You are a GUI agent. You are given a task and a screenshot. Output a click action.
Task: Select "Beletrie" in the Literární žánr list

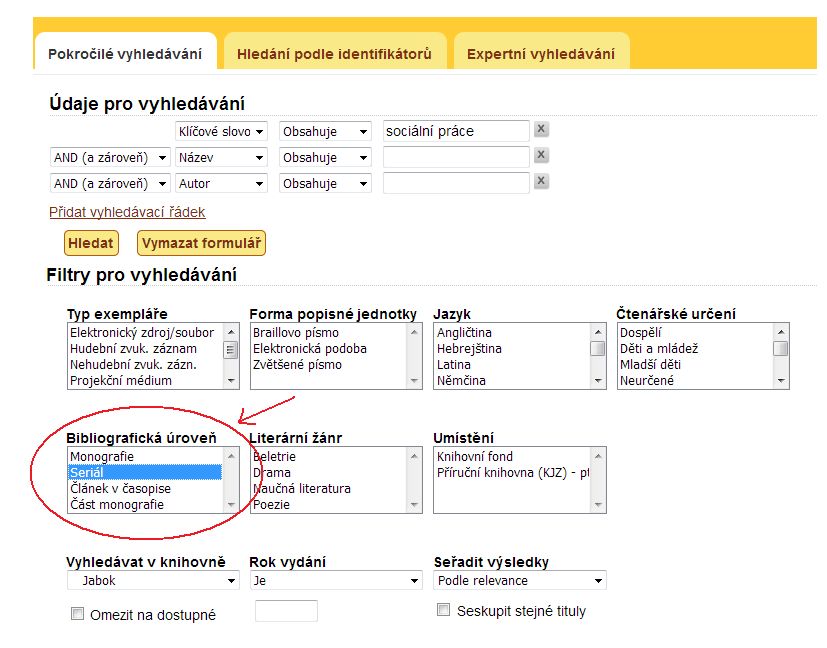click(x=290, y=456)
